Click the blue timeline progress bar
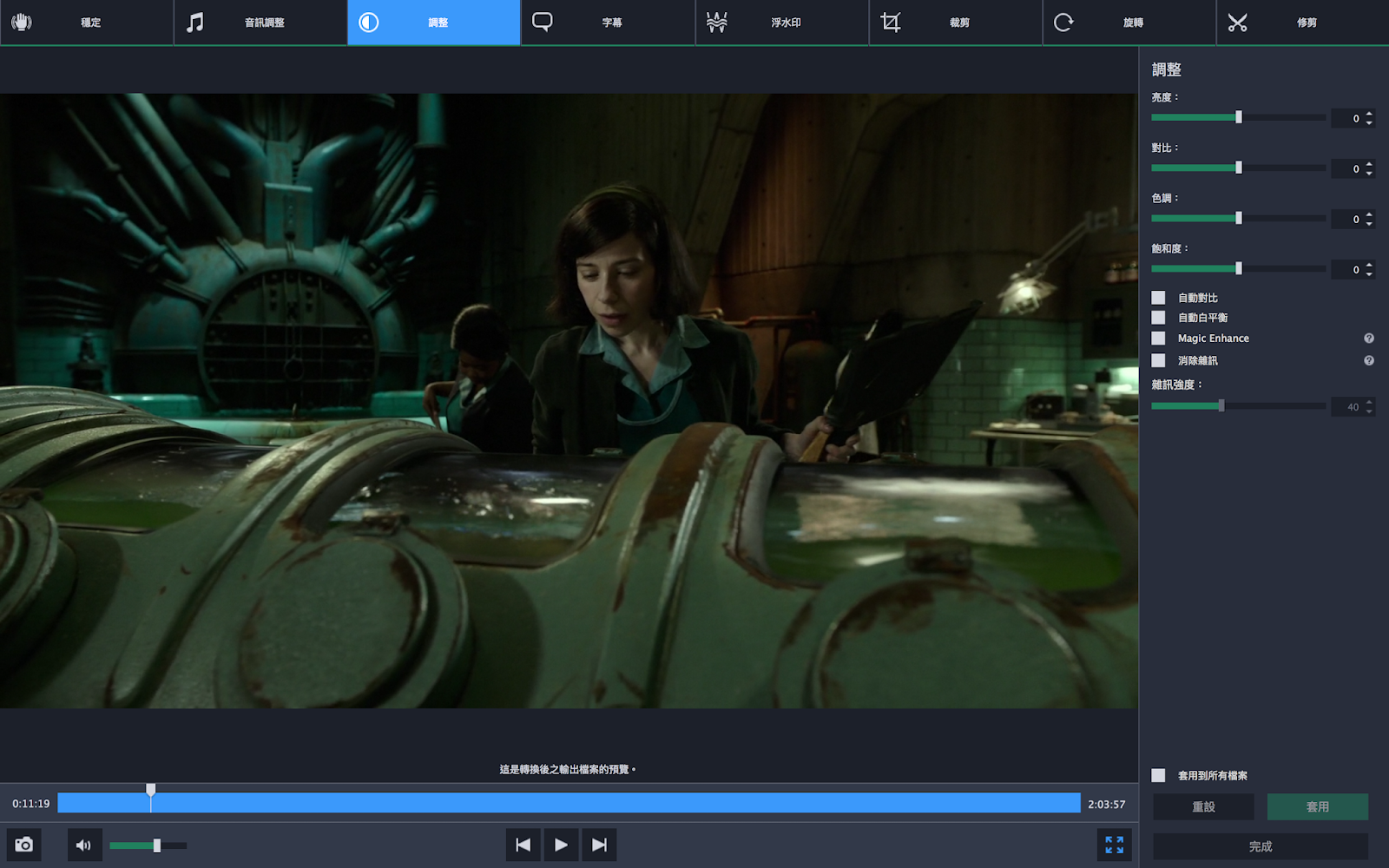Screen dimensions: 1389x868 point(569,803)
